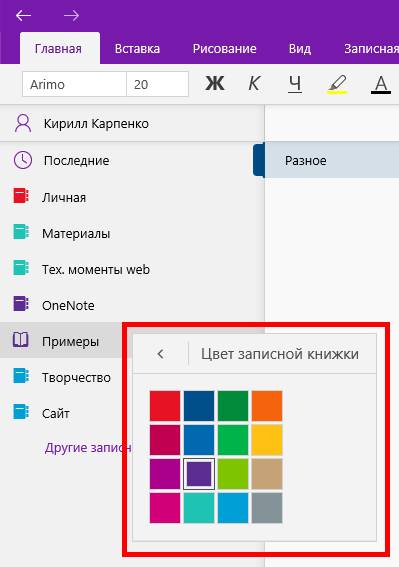Click the forward arrow in the title bar

(x=71, y=16)
